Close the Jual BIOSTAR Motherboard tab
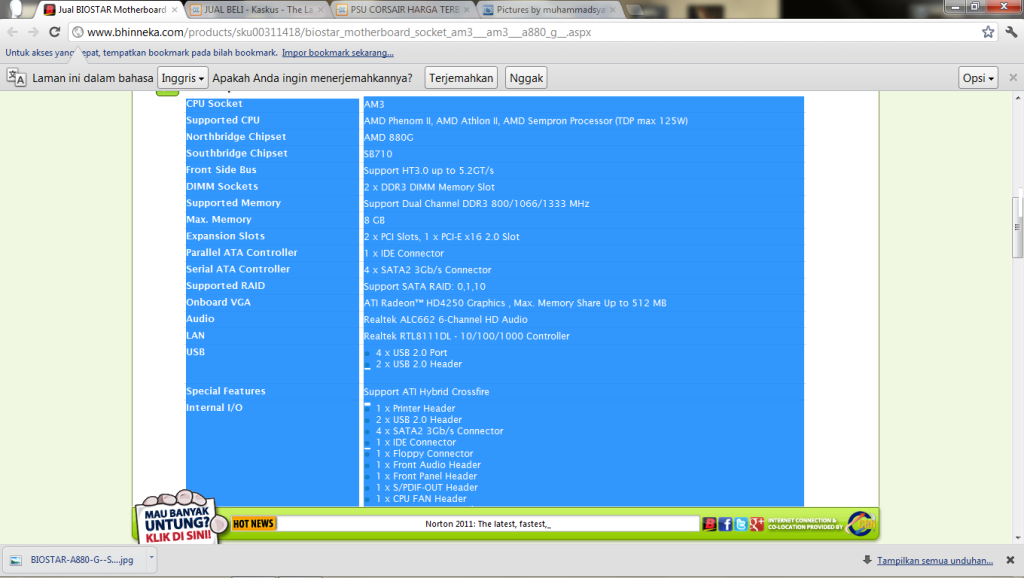This screenshot has width=1024, height=578. pos(174,10)
